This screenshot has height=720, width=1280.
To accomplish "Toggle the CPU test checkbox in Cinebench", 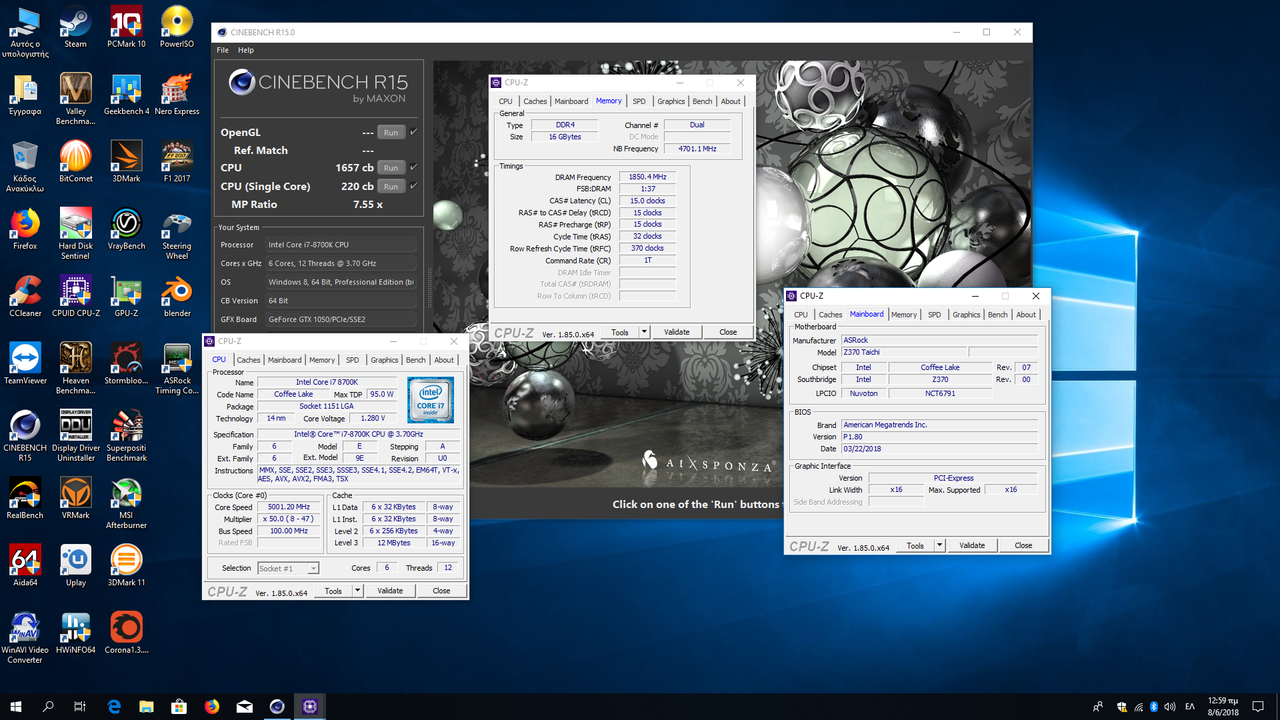I will (414, 167).
